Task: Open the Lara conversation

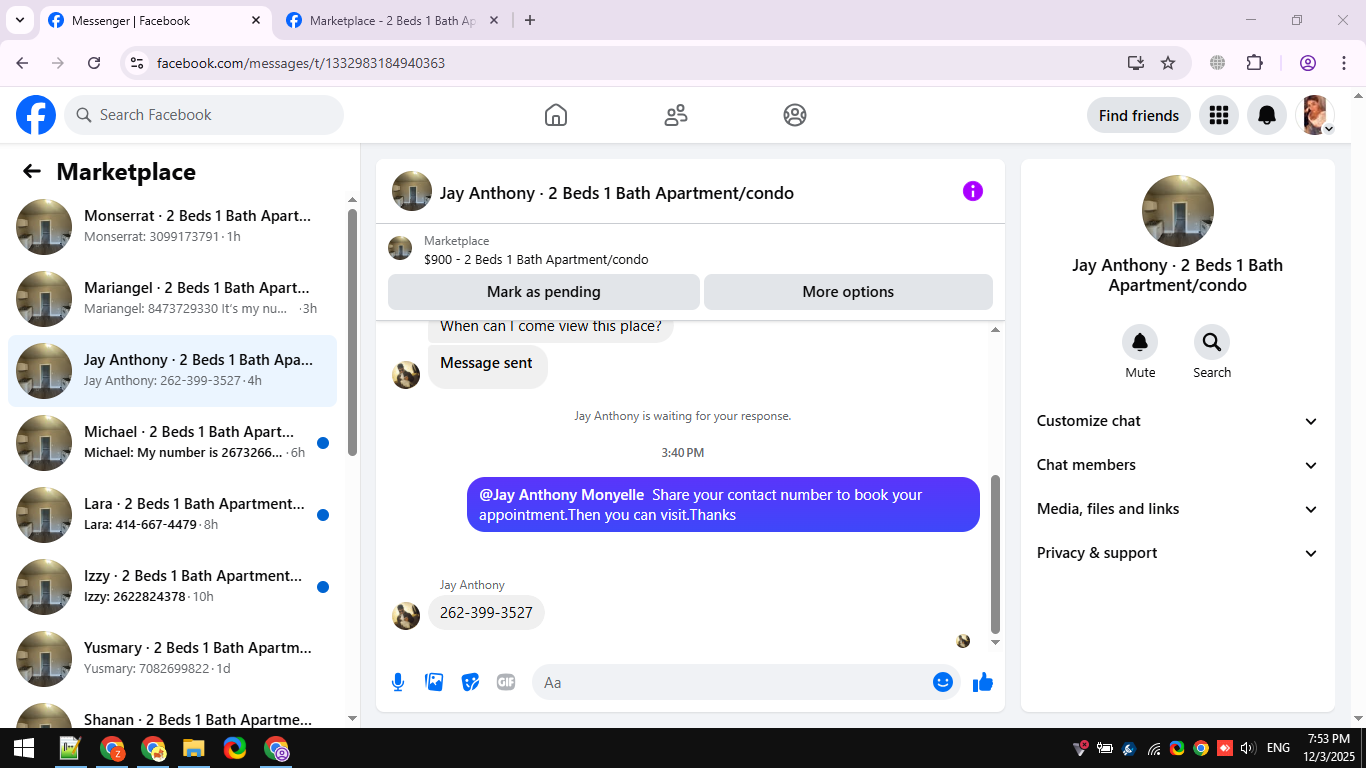Action: coord(172,514)
